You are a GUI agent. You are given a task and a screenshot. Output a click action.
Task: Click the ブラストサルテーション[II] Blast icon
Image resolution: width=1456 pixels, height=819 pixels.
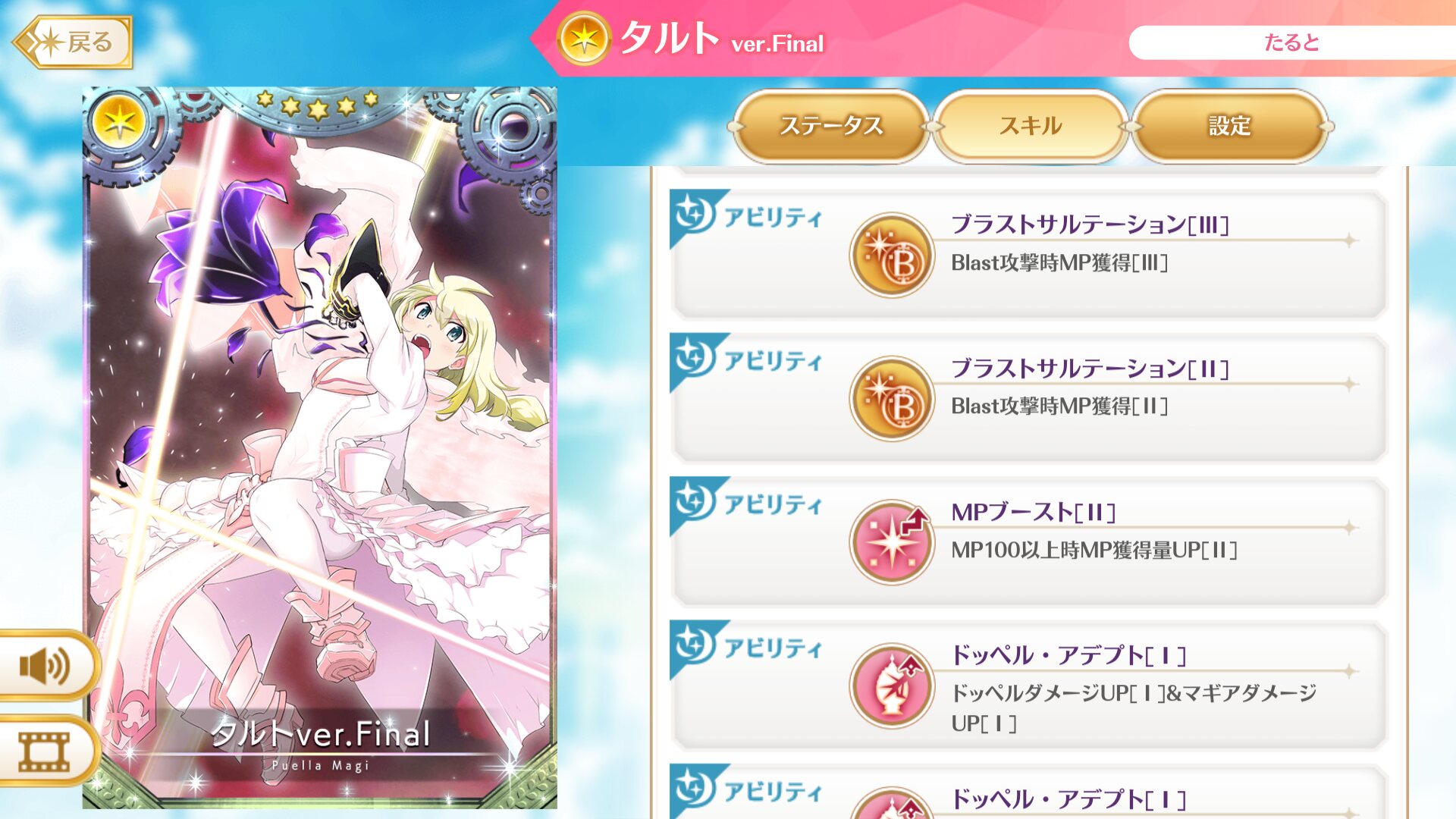tap(892, 399)
